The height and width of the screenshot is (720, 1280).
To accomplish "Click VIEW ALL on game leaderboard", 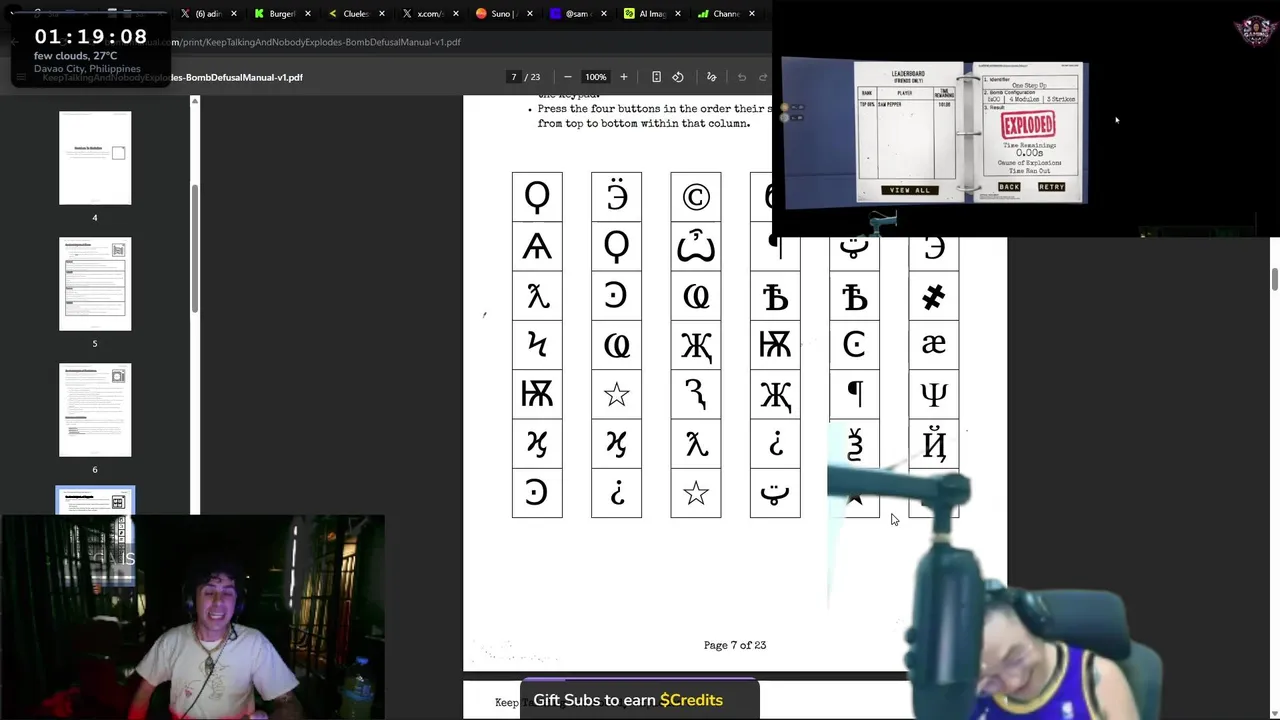I will (910, 190).
